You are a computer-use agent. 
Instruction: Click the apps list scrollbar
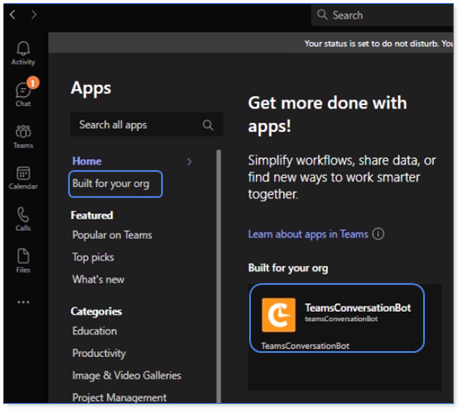[219, 276]
